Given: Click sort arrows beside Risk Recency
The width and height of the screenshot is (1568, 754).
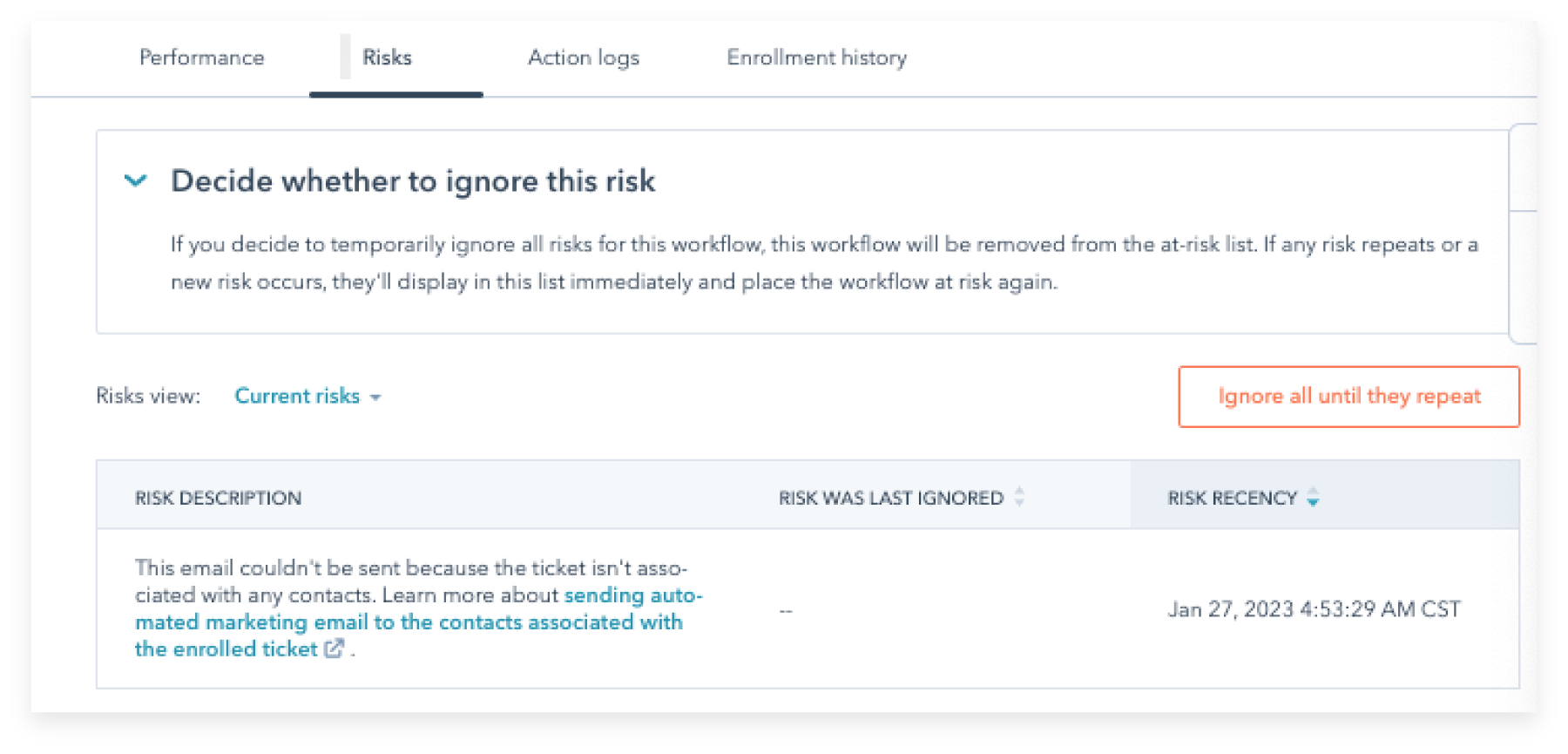Looking at the screenshot, I should pos(1313,498).
